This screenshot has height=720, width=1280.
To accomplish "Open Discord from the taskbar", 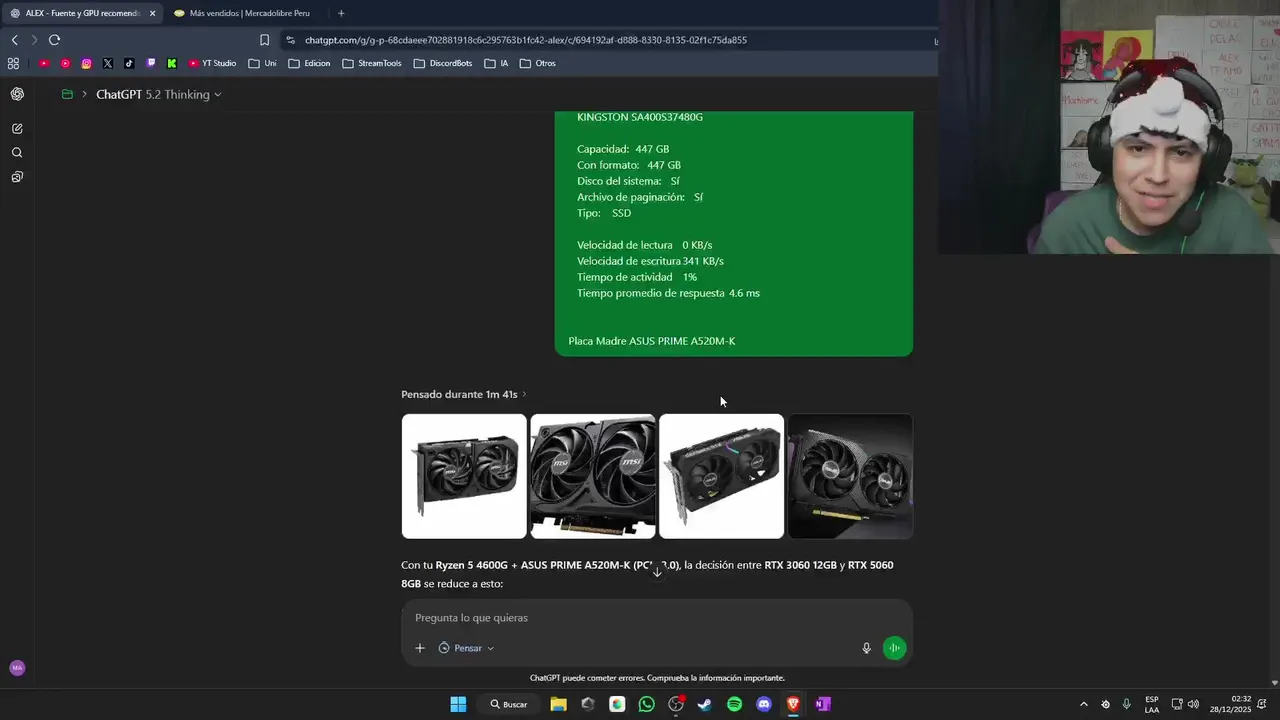I will coord(764,704).
